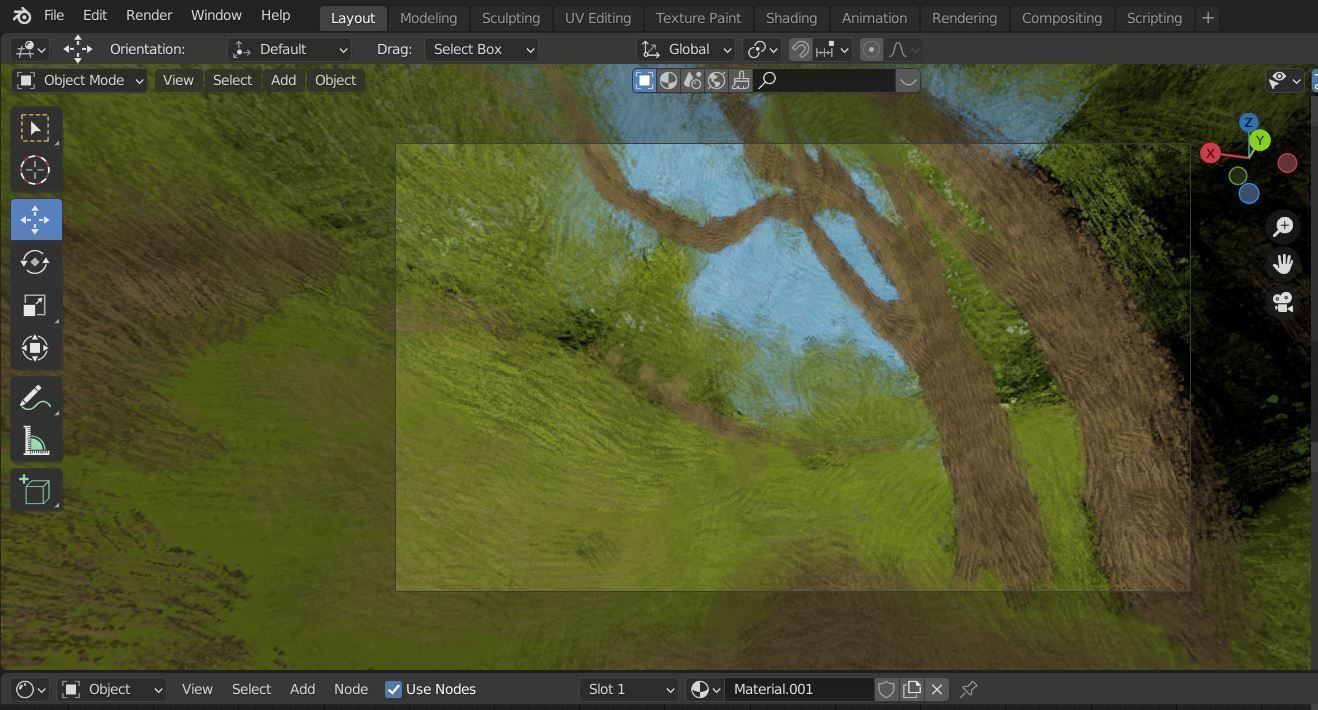This screenshot has height=710, width=1318.
Task: Open the shader type Object dropdown
Action: [111, 689]
